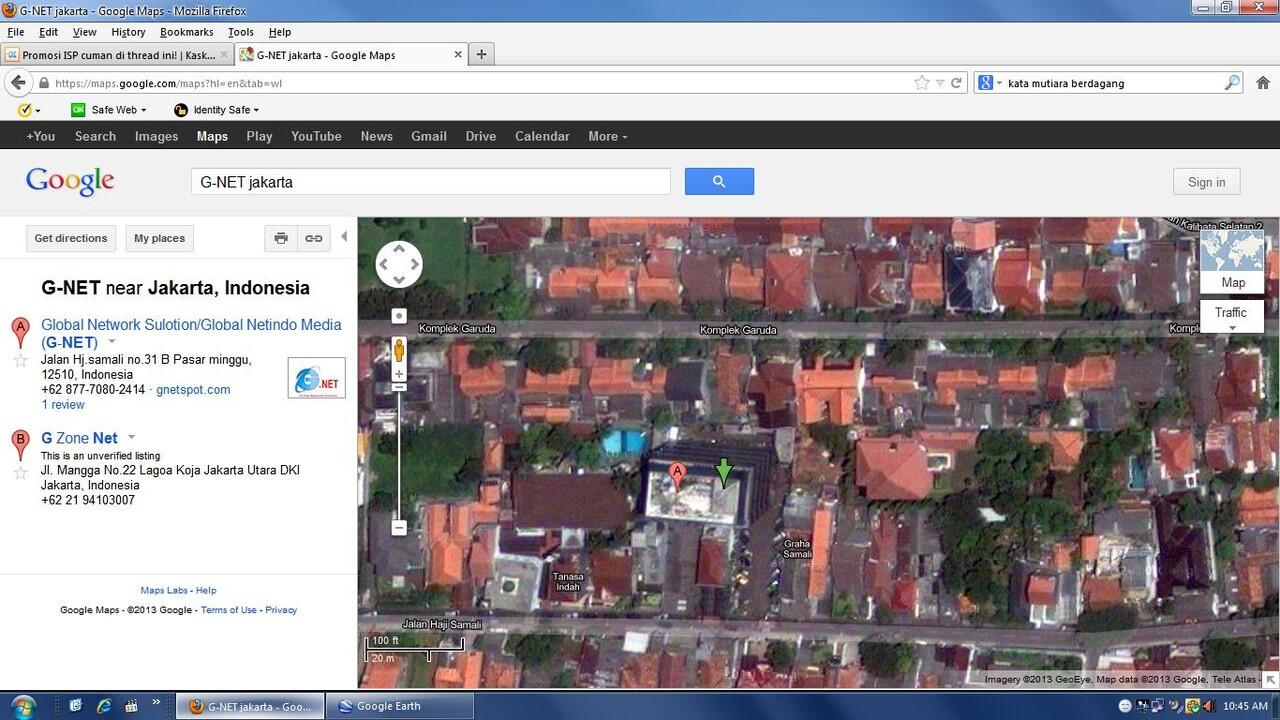Open Norton Identity Safe dropdown
1280x720 pixels.
tap(217, 110)
